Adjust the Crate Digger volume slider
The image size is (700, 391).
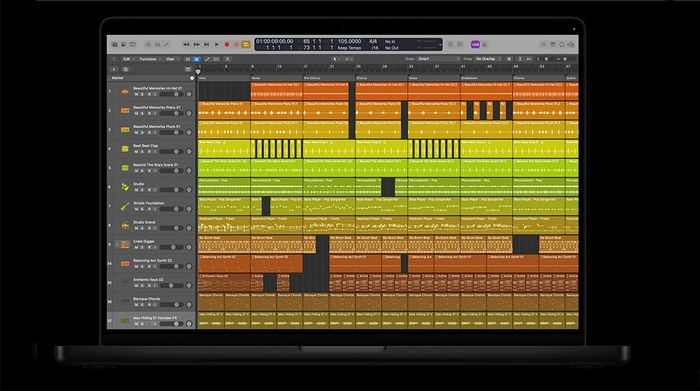tap(170, 247)
